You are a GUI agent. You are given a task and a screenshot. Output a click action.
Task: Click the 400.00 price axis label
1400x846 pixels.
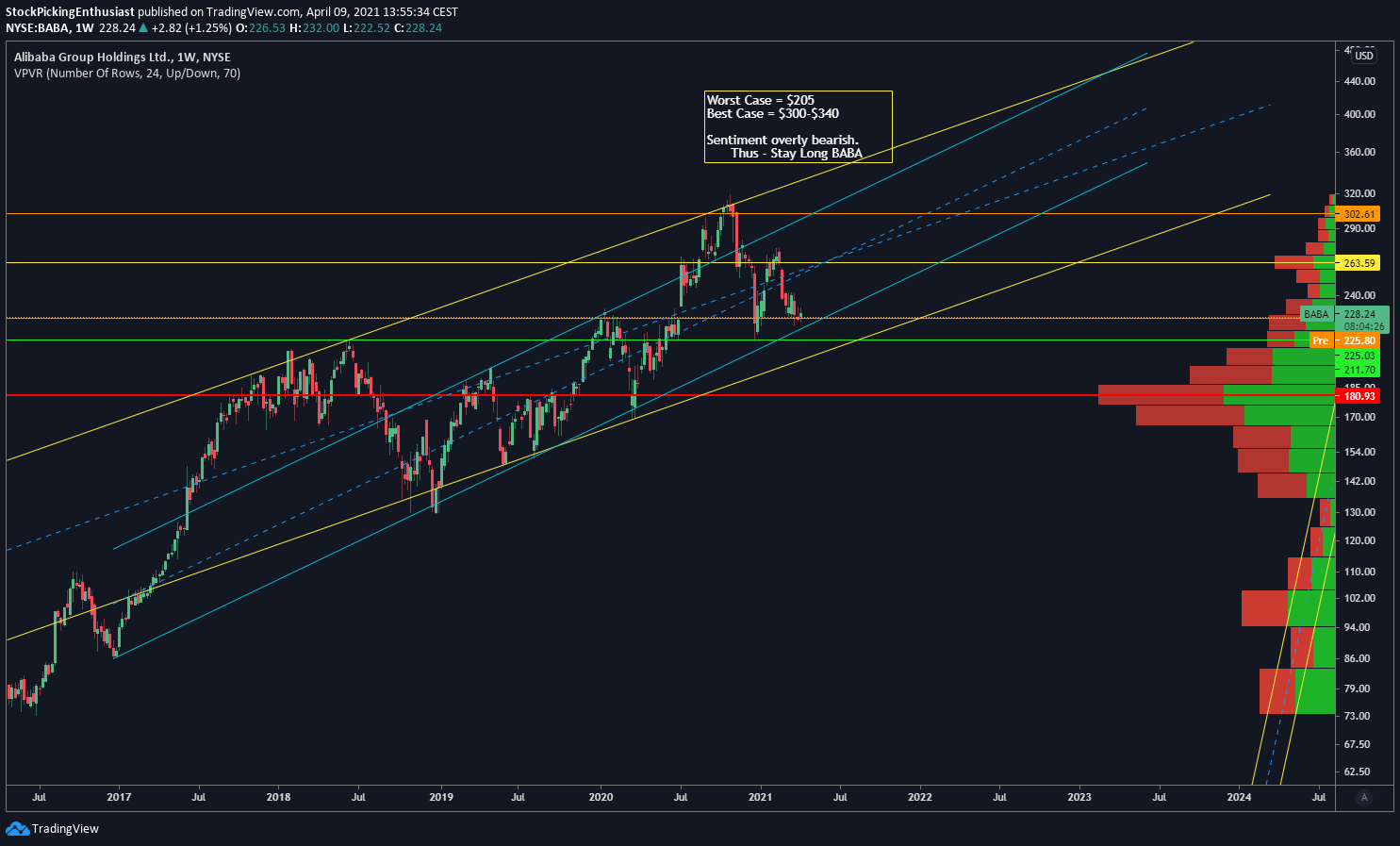[1359, 114]
